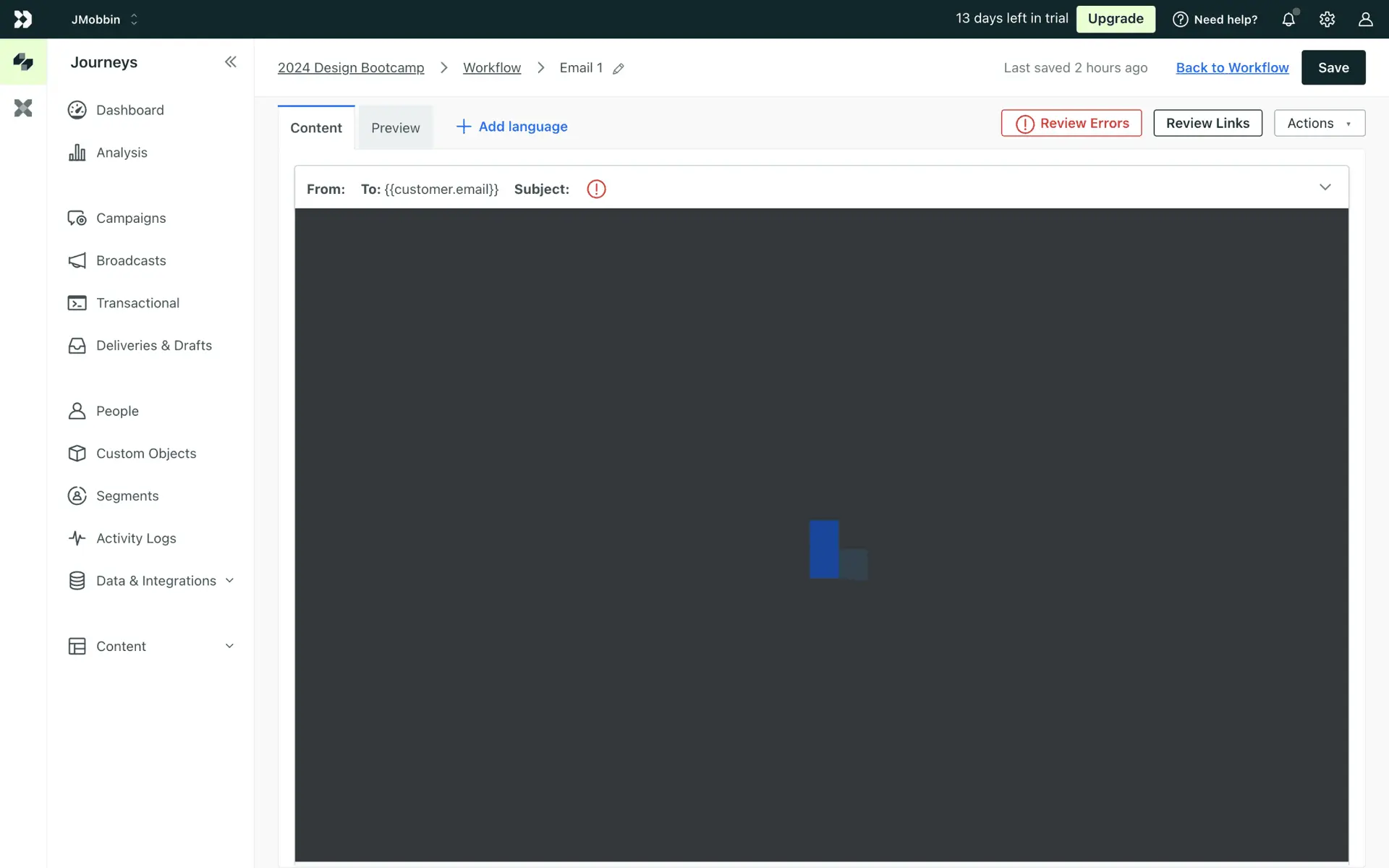Open the settings gear icon
The image size is (1389, 868).
(x=1327, y=20)
